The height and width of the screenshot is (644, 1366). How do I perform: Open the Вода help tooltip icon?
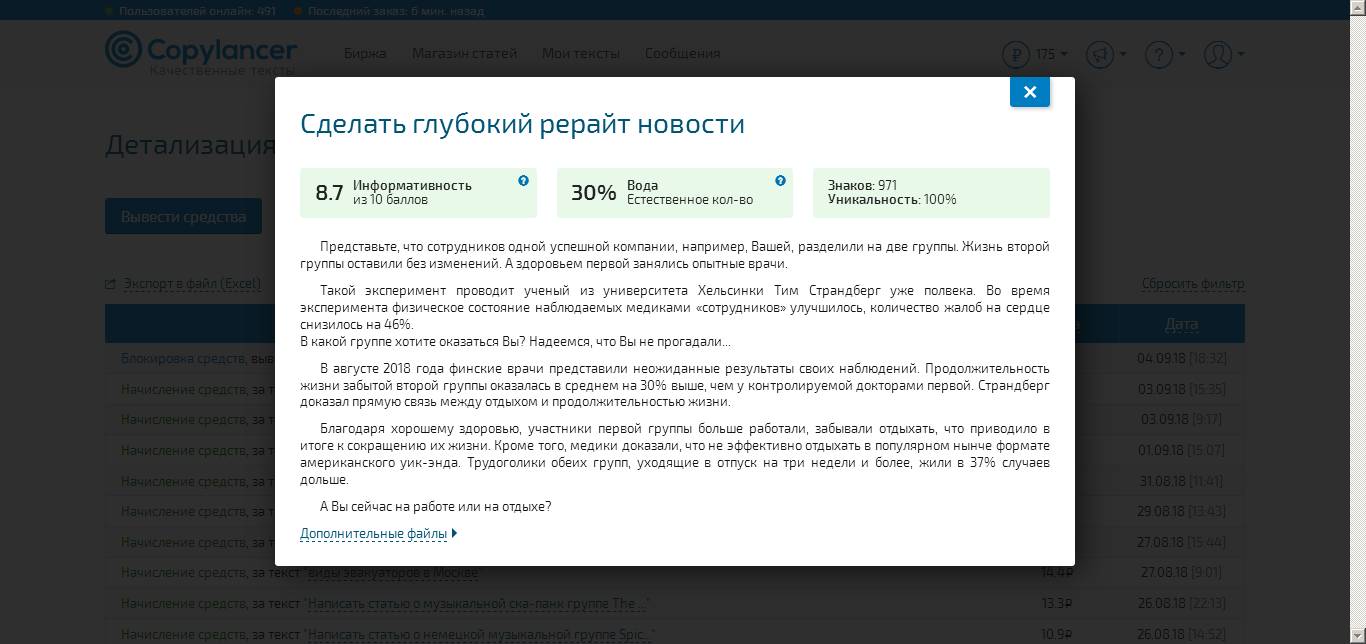point(780,181)
